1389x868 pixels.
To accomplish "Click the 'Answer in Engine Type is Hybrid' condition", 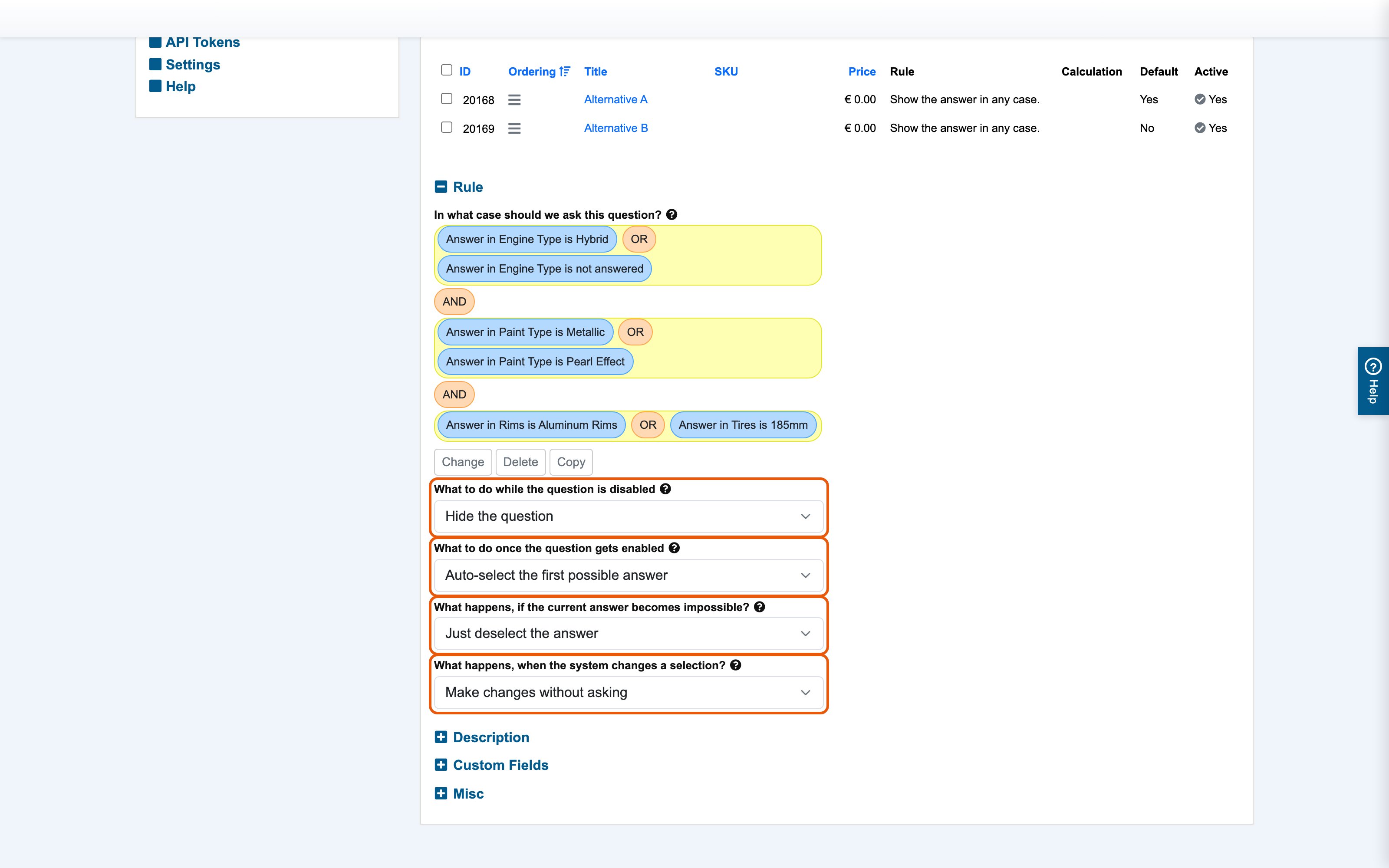I will pyautogui.click(x=527, y=240).
